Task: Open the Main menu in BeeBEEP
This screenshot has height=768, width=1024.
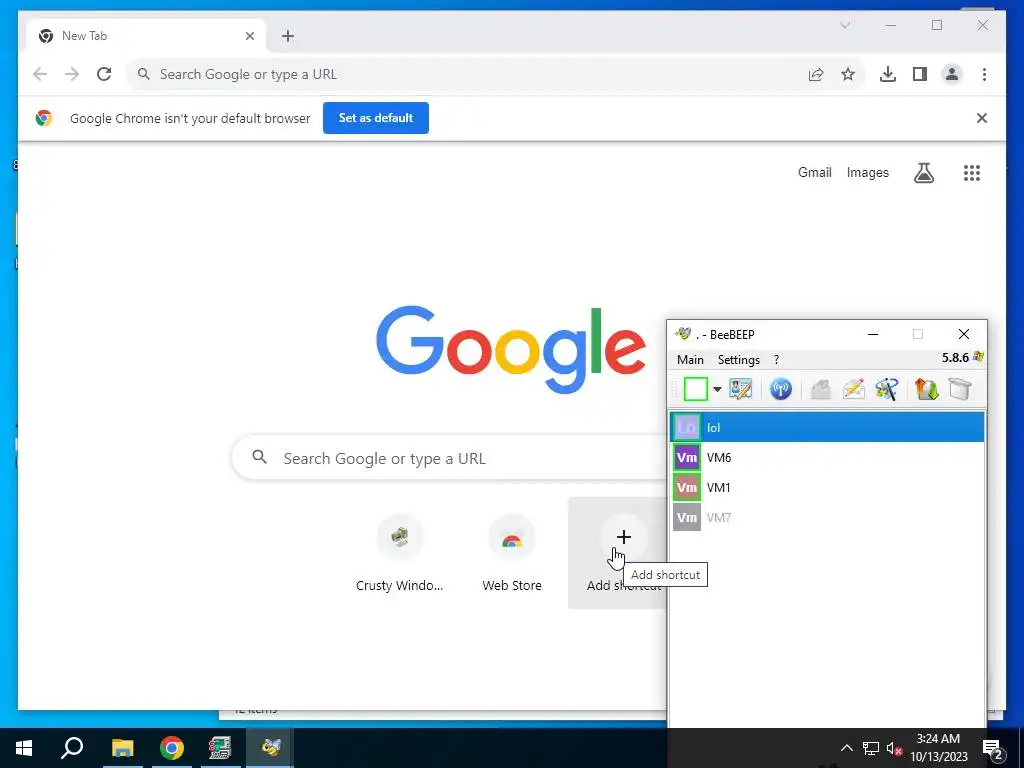Action: (690, 360)
